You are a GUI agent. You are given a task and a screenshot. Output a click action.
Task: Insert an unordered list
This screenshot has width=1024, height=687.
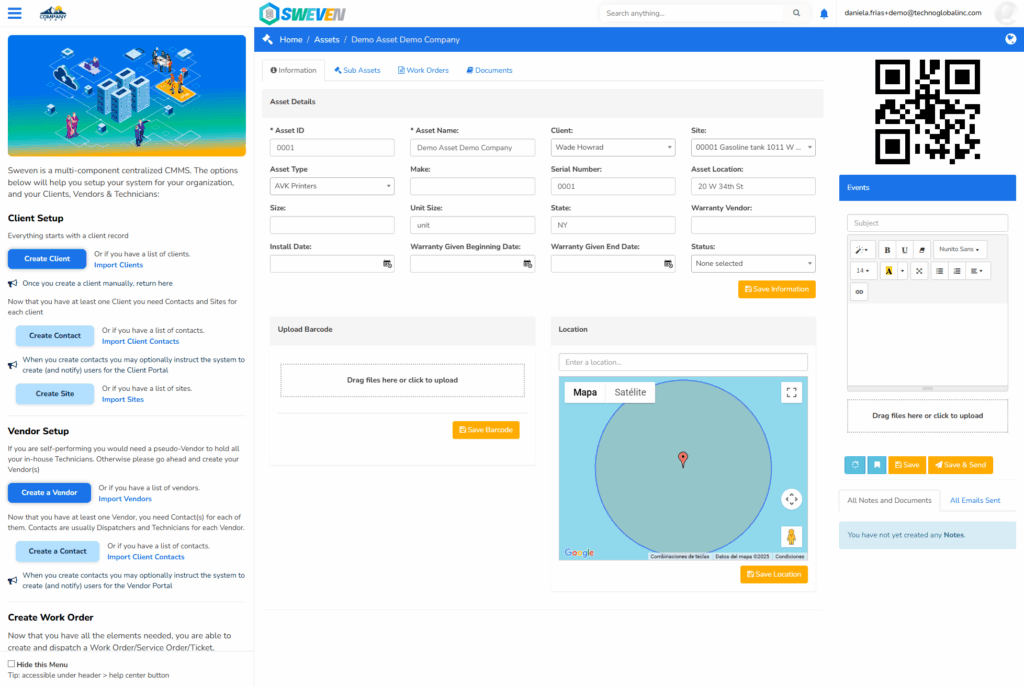coord(939,271)
